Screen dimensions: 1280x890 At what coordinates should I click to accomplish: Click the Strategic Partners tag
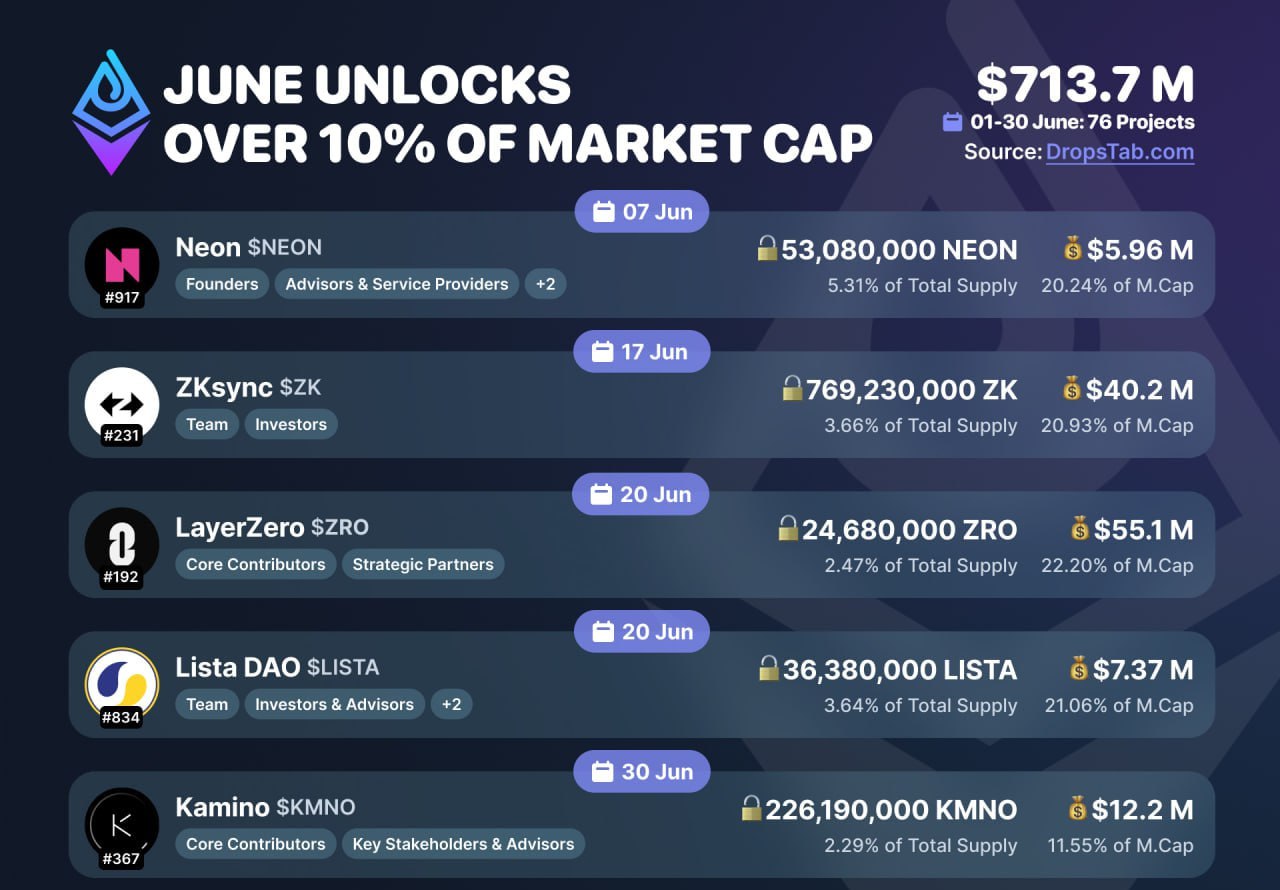423,564
